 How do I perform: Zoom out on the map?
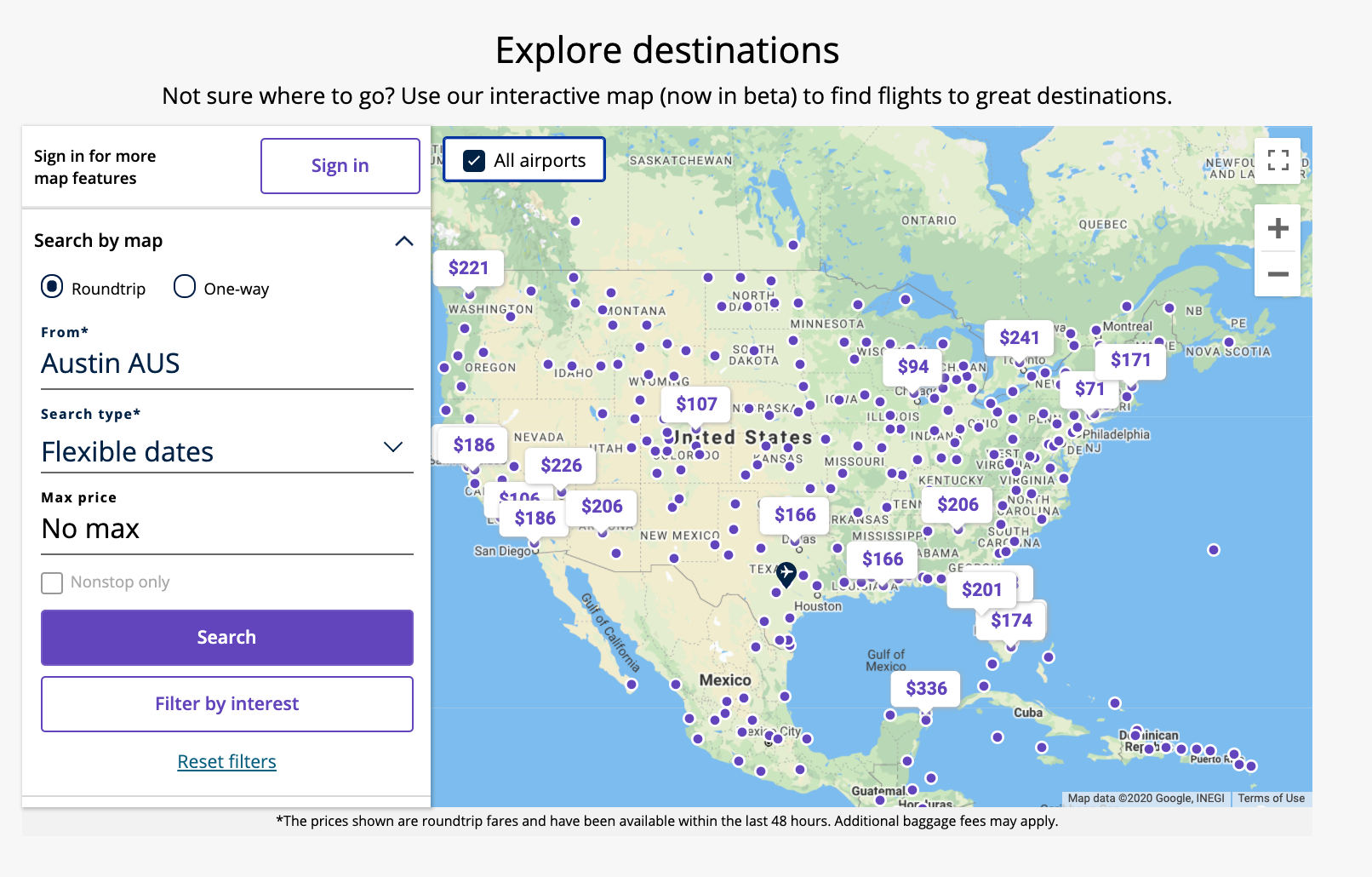pos(1278,274)
